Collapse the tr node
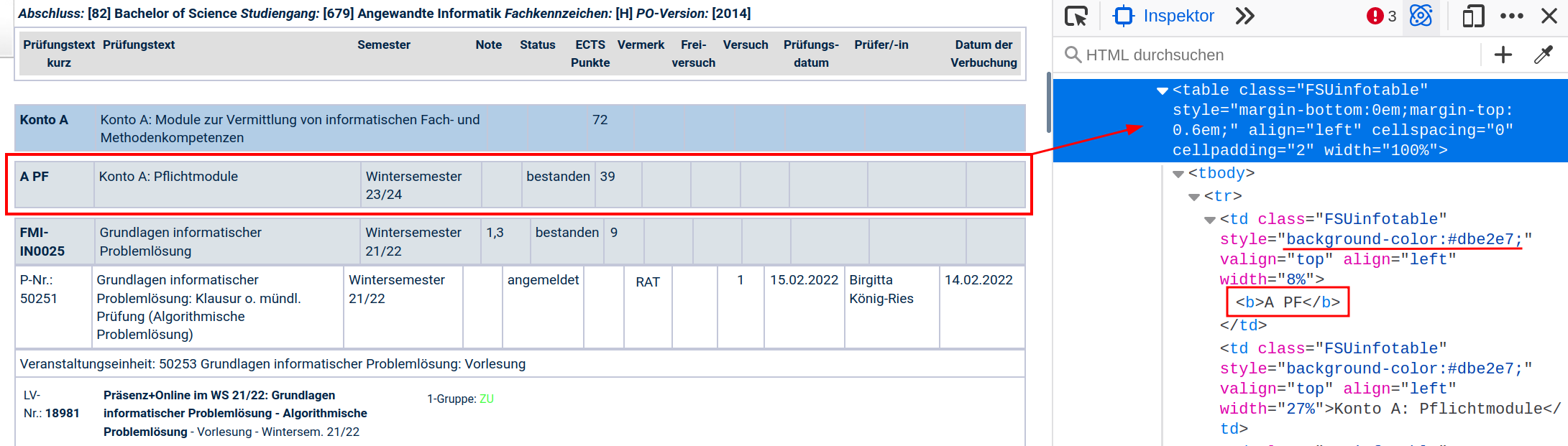This screenshot has width=1568, height=446. click(x=1194, y=197)
